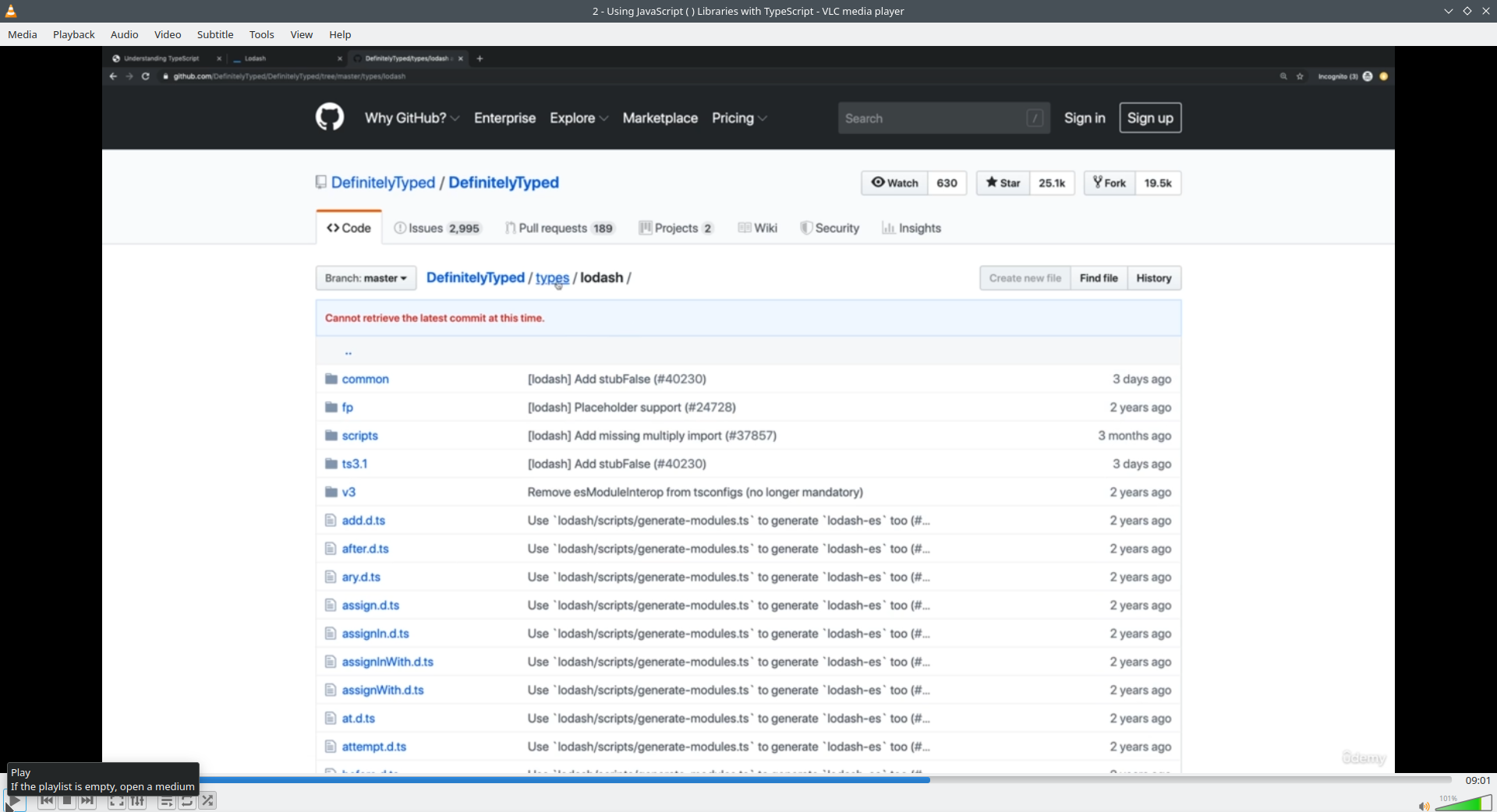Click the parent directory '..' link
This screenshot has width=1497, height=812.
349,352
